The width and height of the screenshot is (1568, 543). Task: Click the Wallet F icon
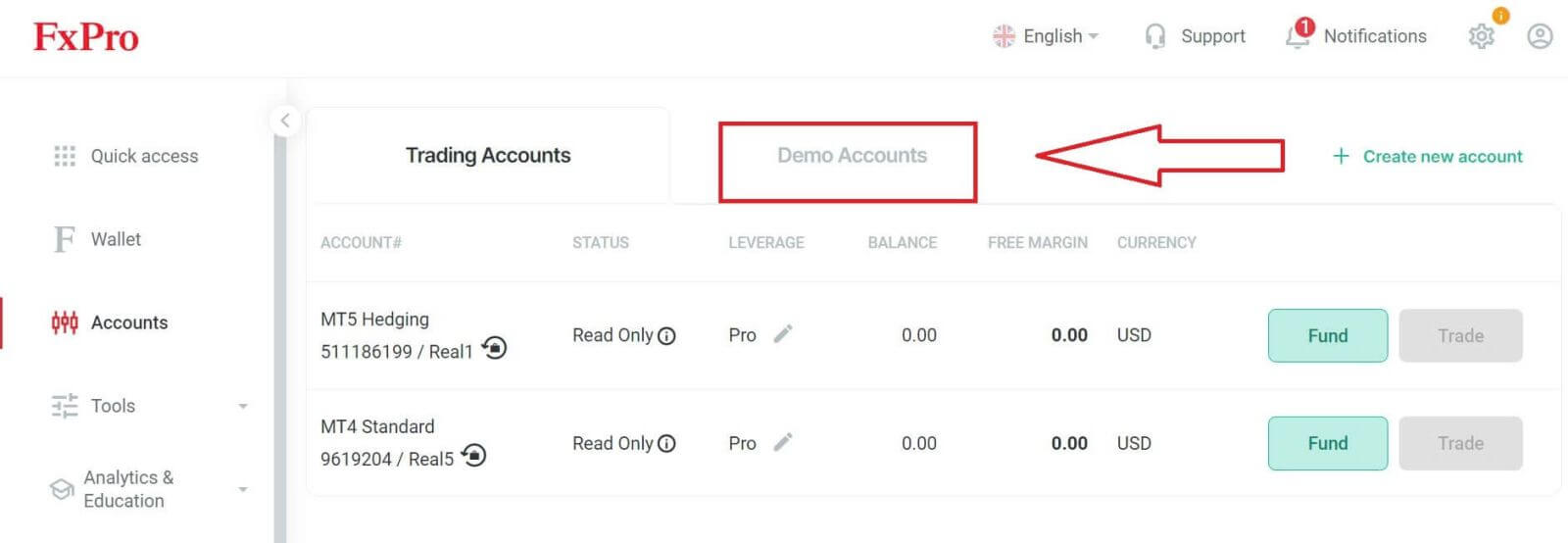coord(65,239)
